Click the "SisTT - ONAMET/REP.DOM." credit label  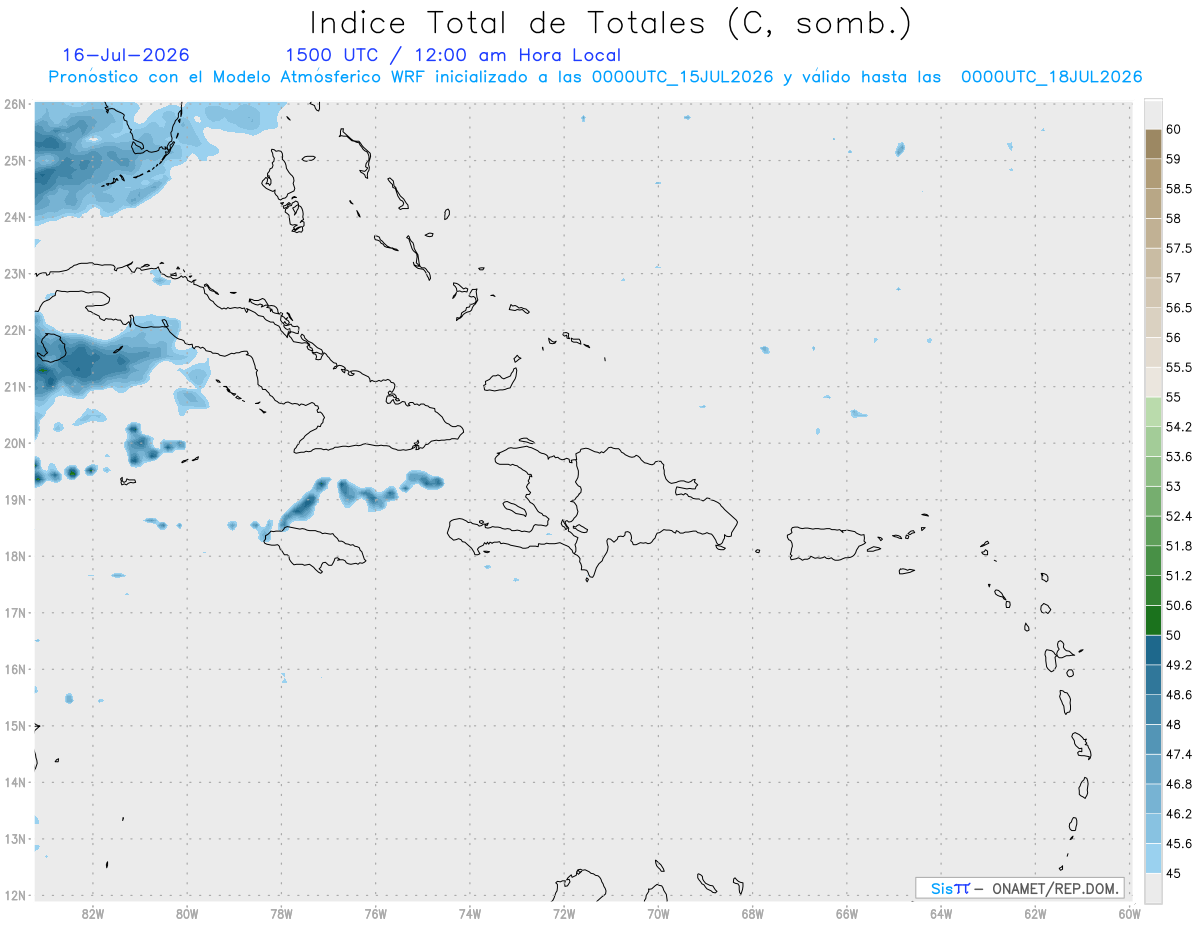point(1020,888)
